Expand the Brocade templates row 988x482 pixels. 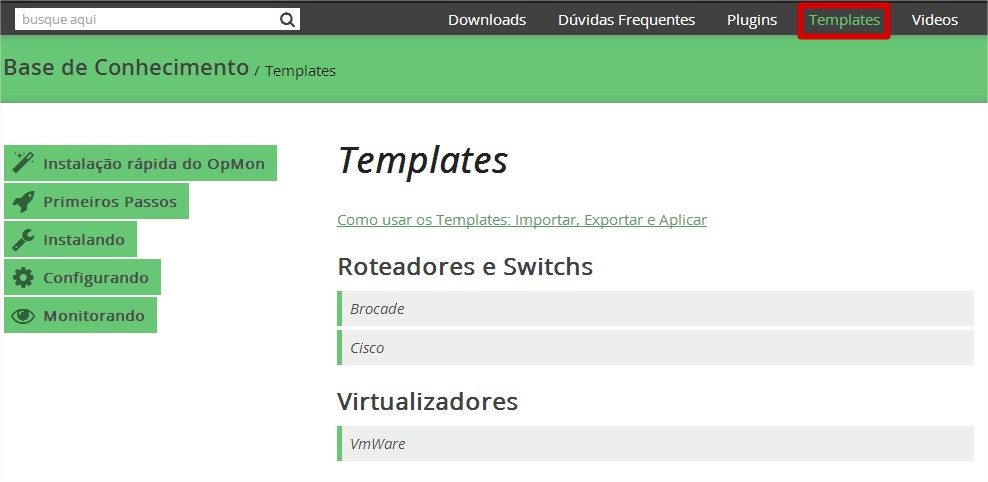(655, 309)
